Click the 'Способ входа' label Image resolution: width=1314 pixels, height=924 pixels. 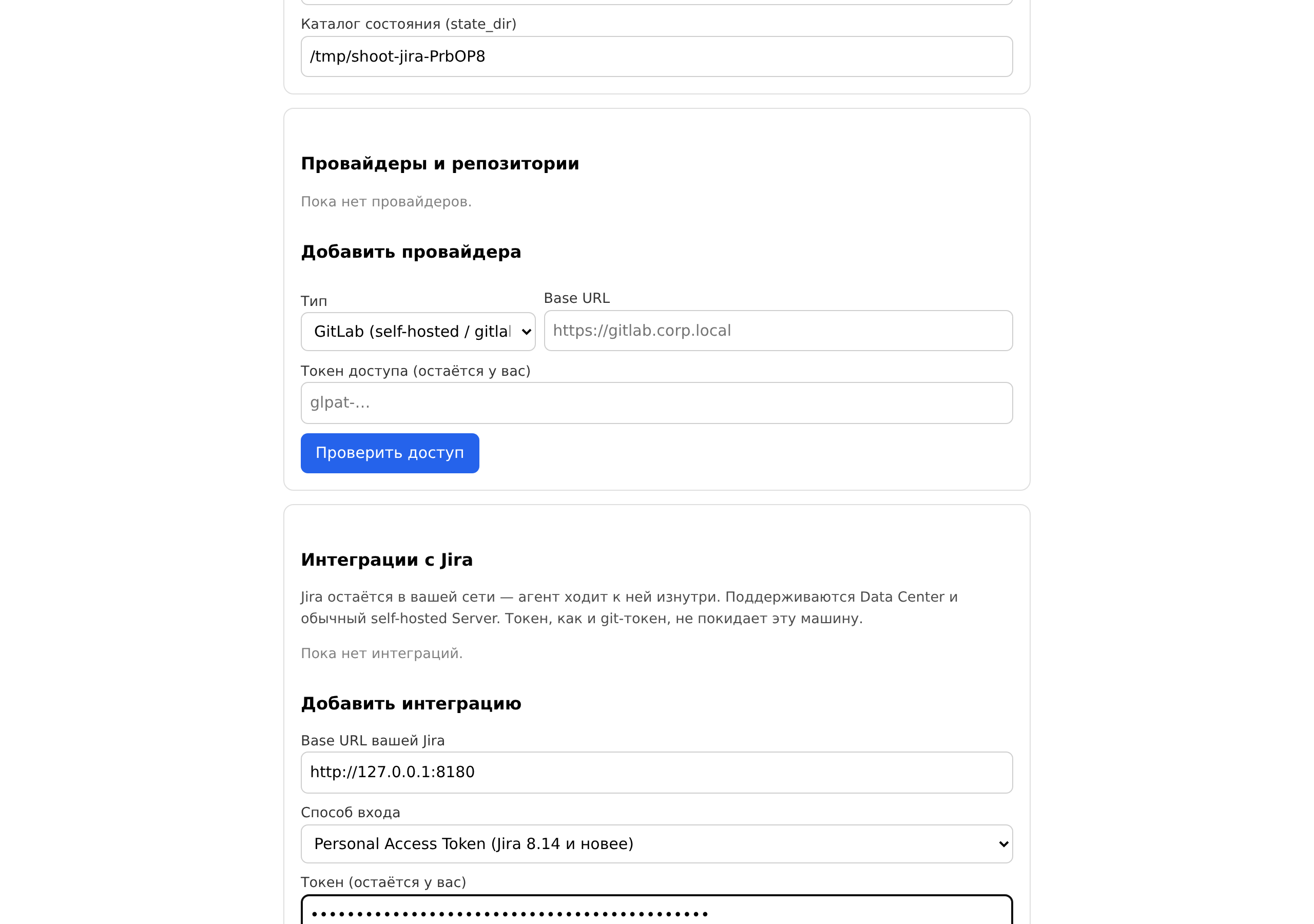coord(350,813)
